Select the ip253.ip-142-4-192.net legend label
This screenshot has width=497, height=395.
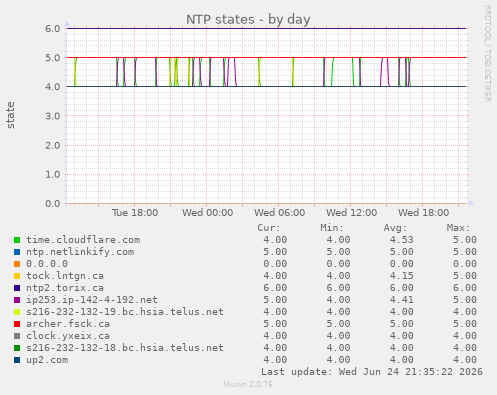click(x=92, y=300)
